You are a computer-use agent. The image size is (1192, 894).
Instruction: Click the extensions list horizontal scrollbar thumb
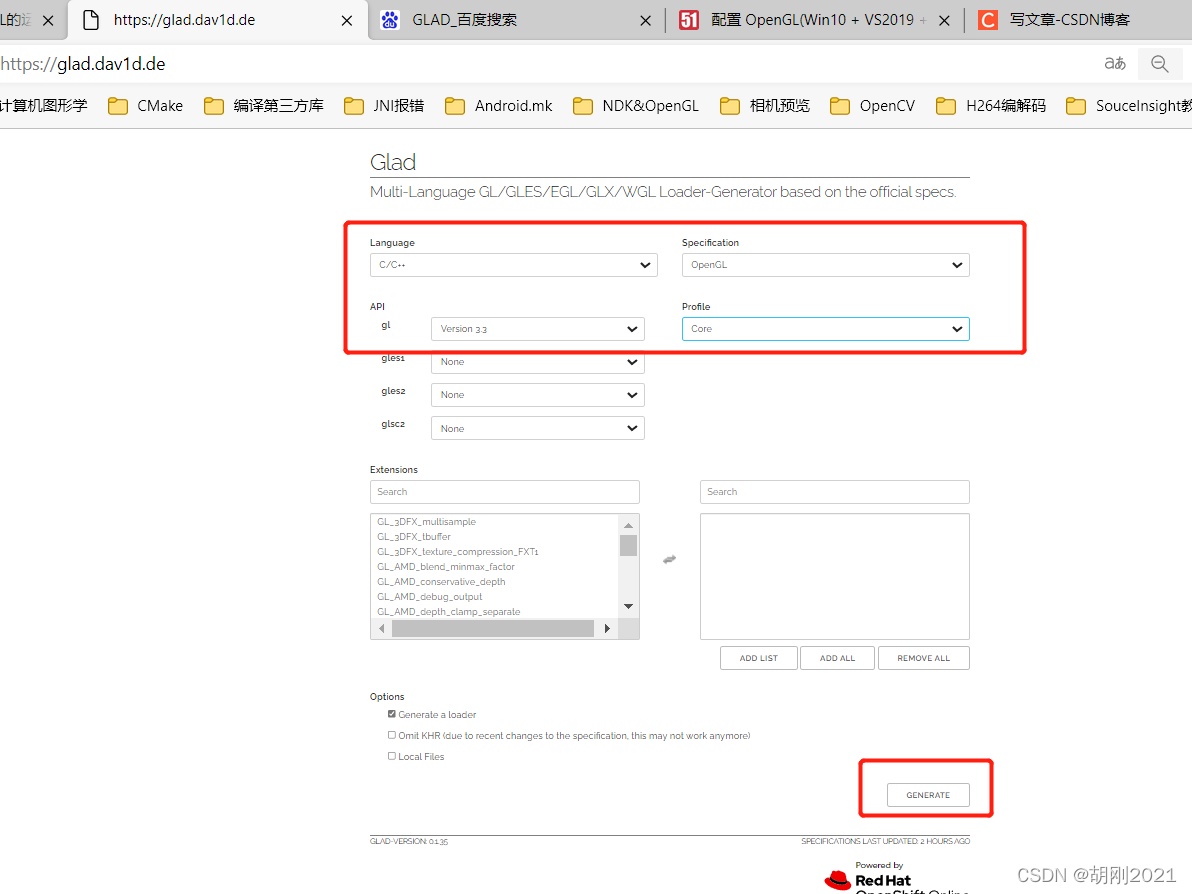click(493, 629)
